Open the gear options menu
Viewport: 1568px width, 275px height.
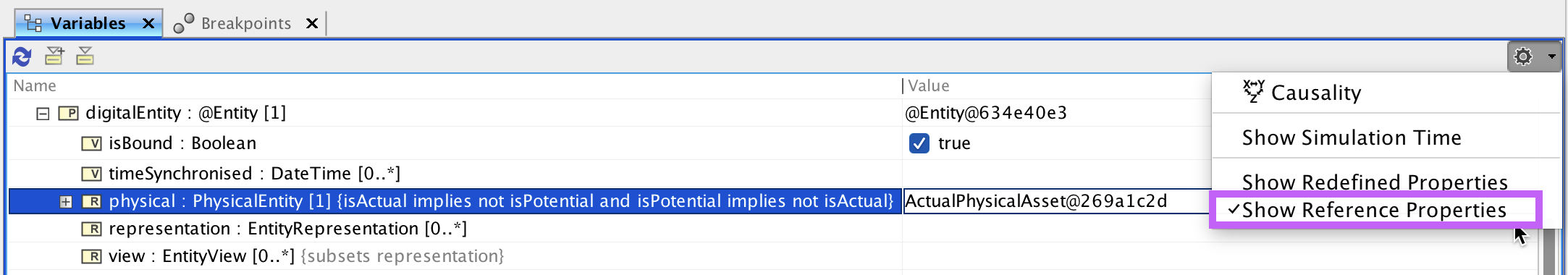(1524, 56)
